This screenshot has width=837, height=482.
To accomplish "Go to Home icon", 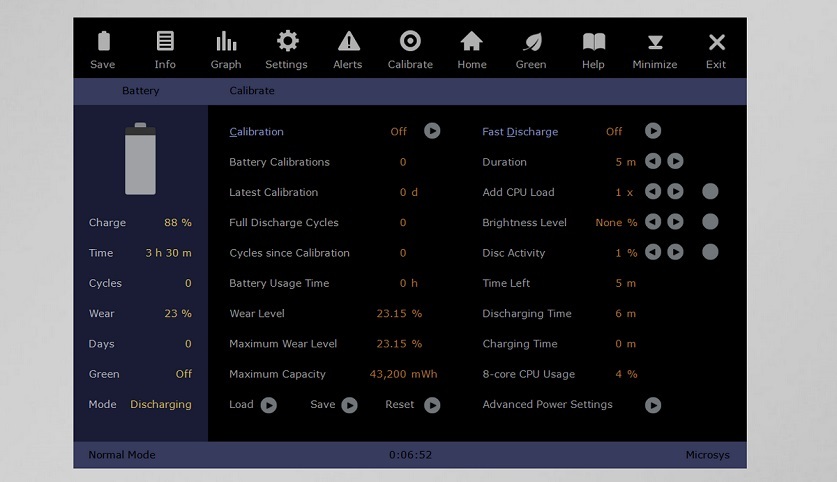I will 471,41.
